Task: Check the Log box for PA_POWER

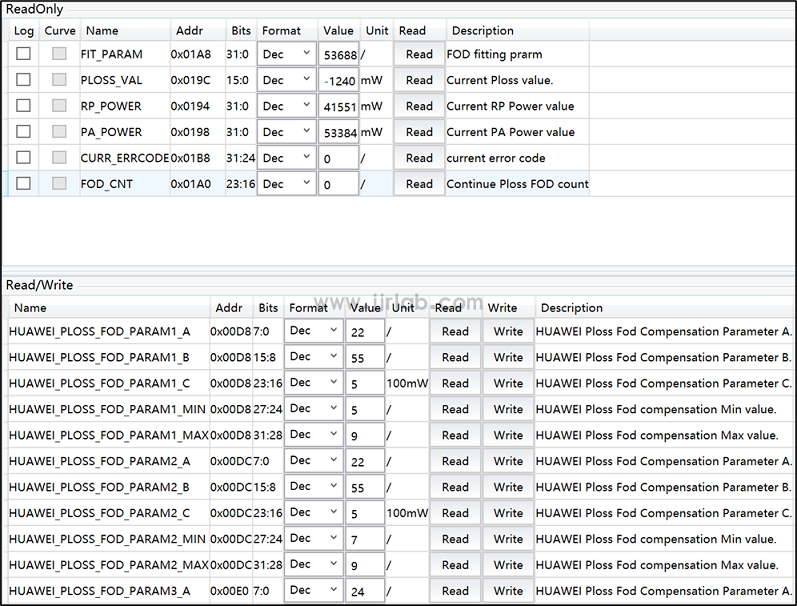Action: (23, 131)
